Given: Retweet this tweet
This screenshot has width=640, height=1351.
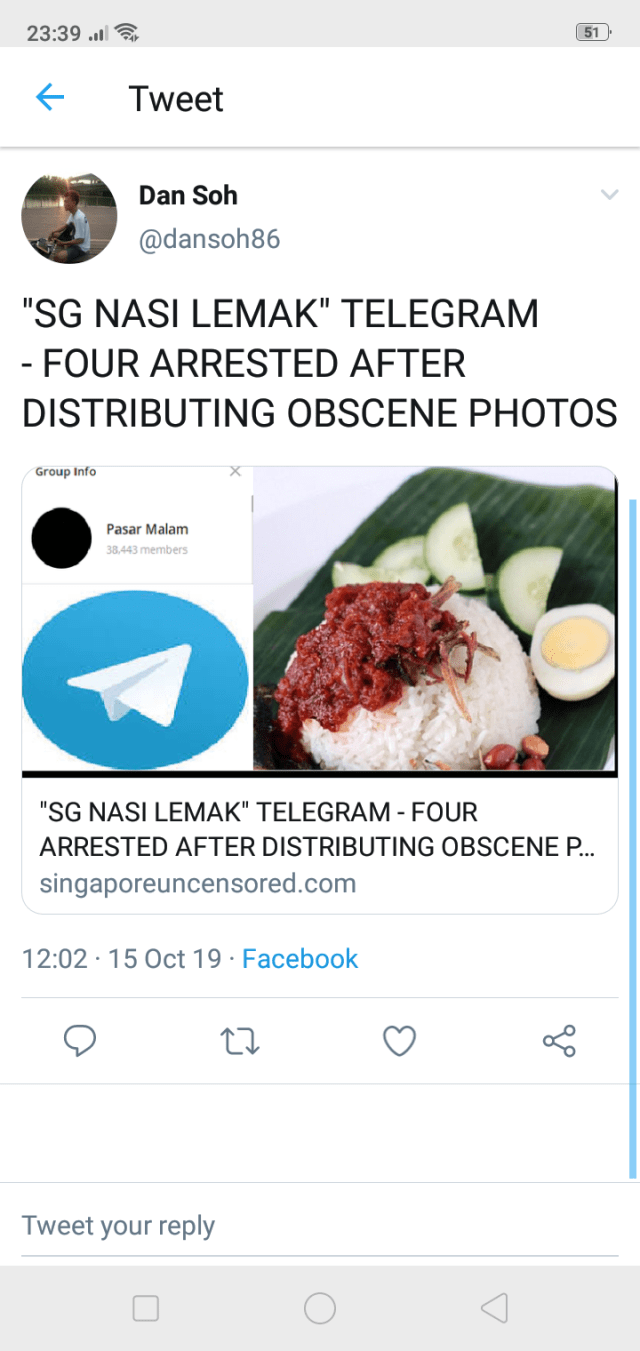Looking at the screenshot, I should [x=240, y=1041].
